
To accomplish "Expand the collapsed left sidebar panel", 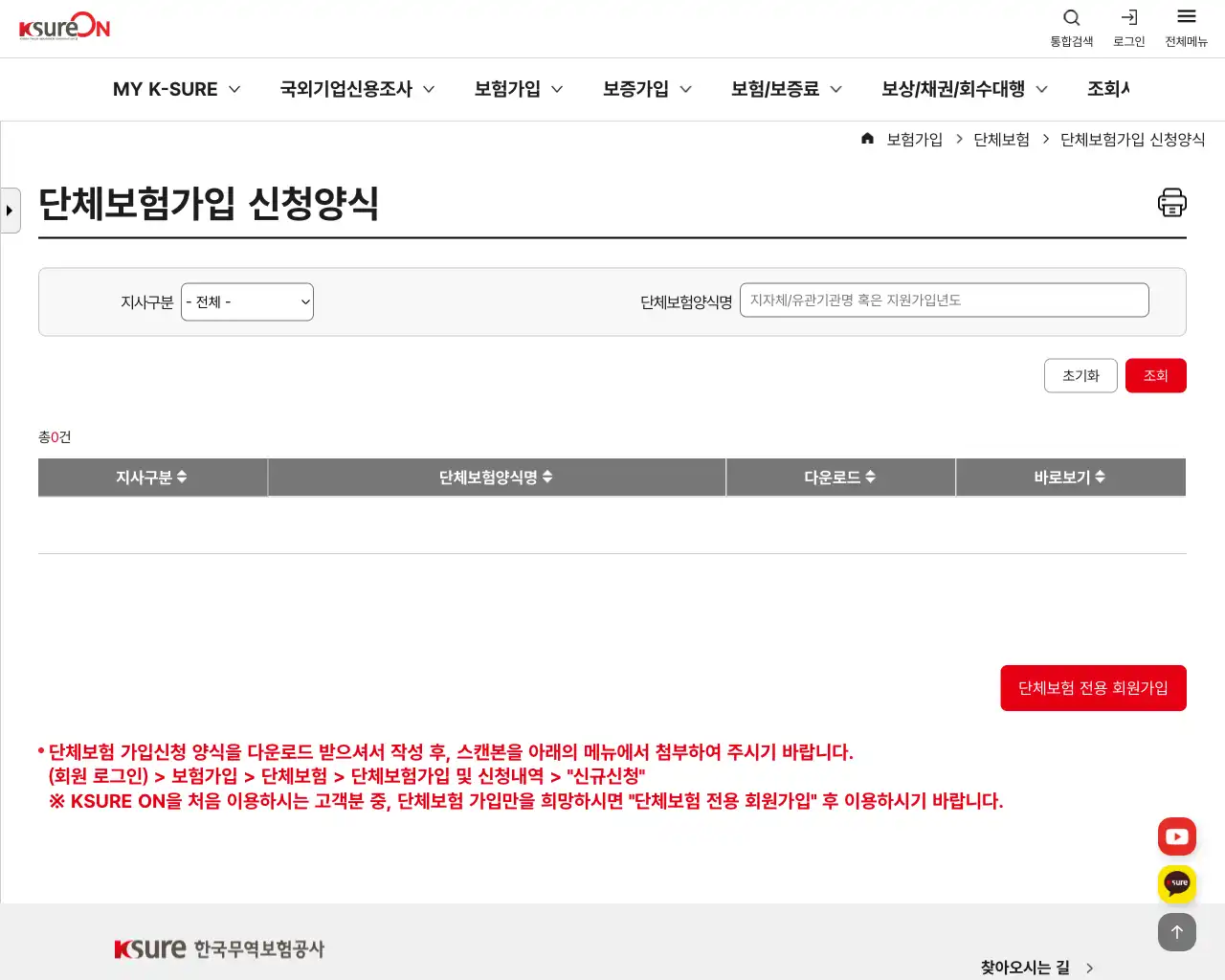I will coord(10,210).
